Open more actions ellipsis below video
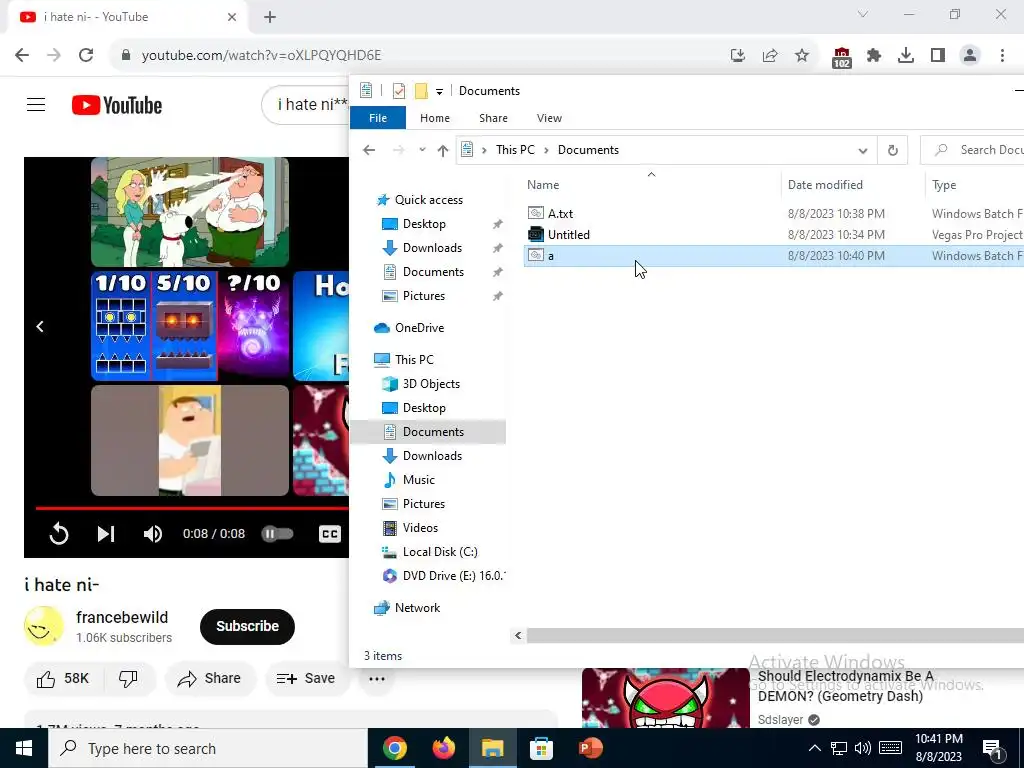Viewport: 1024px width, 768px height. [x=377, y=679]
